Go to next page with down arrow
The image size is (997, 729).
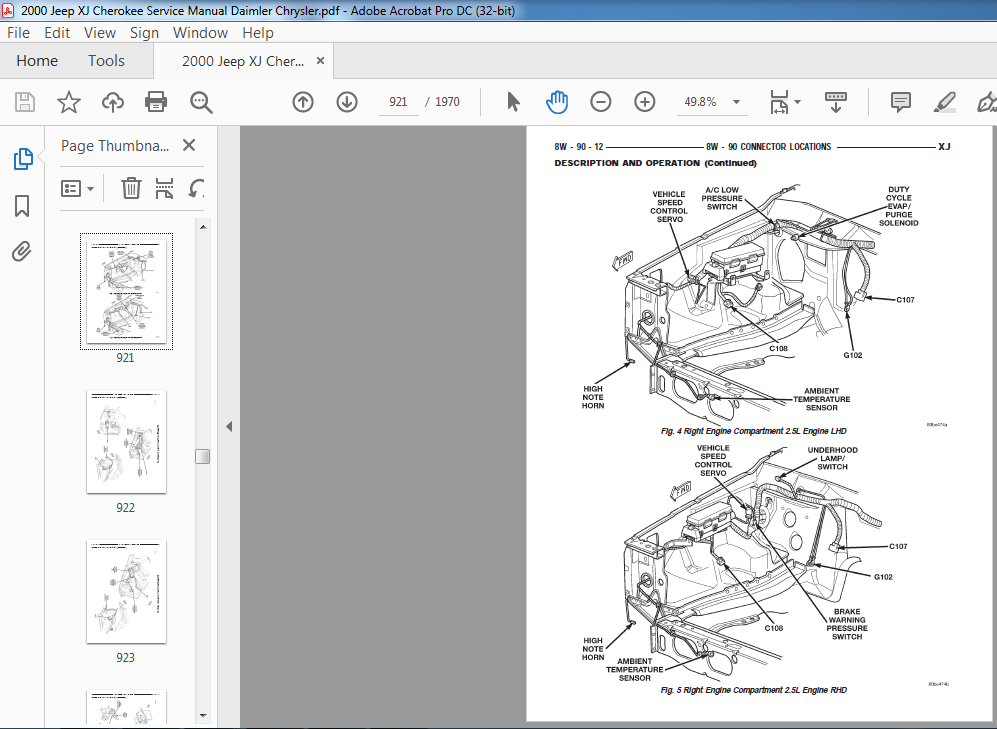(347, 102)
